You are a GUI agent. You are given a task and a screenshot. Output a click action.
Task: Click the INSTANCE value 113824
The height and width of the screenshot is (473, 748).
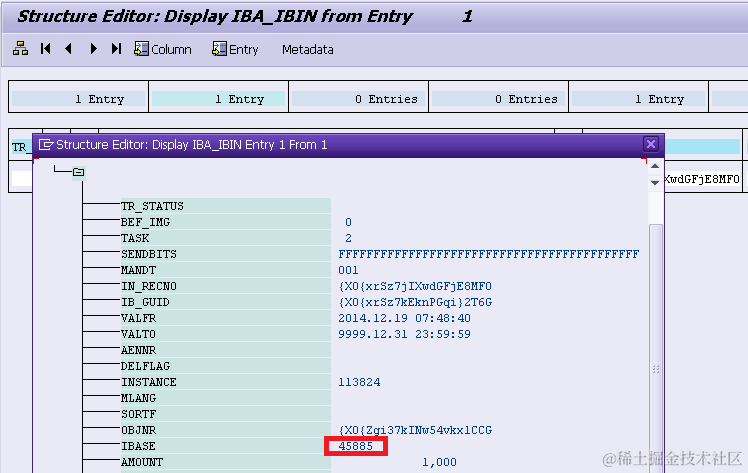click(359, 382)
